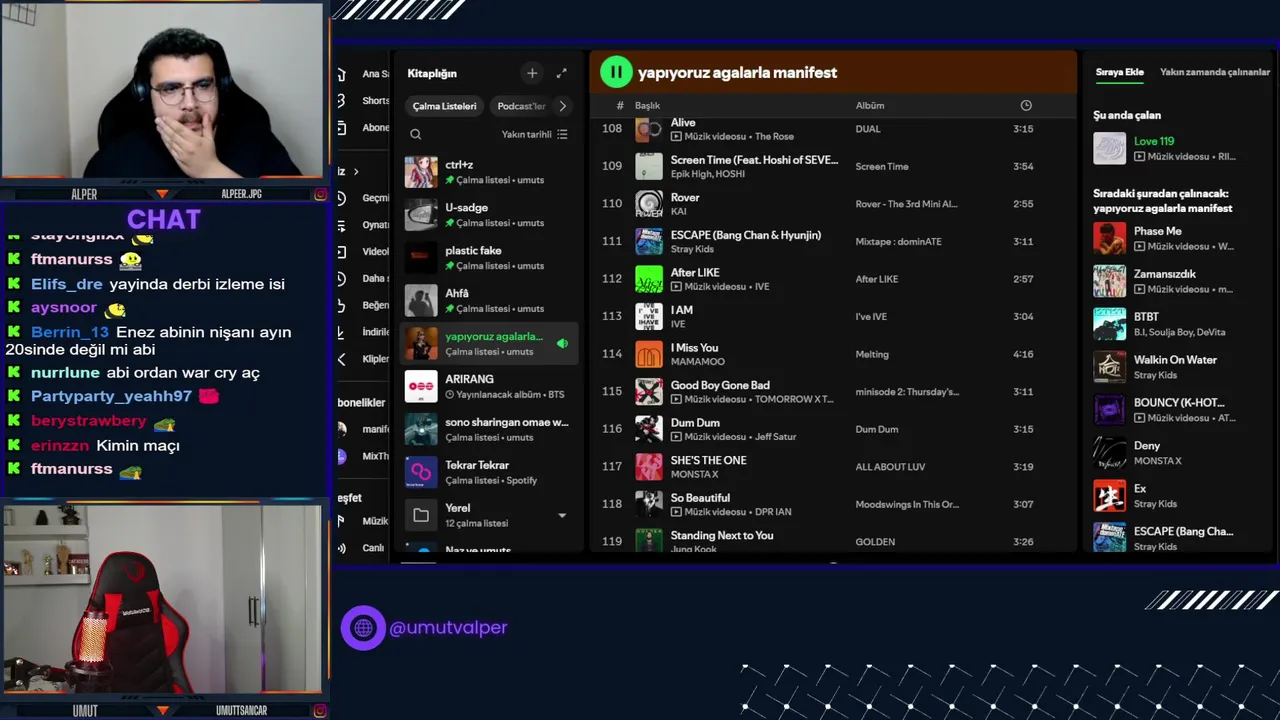The width and height of the screenshot is (1280, 720).
Task: Click After LIKE green album art
Action: (649, 279)
